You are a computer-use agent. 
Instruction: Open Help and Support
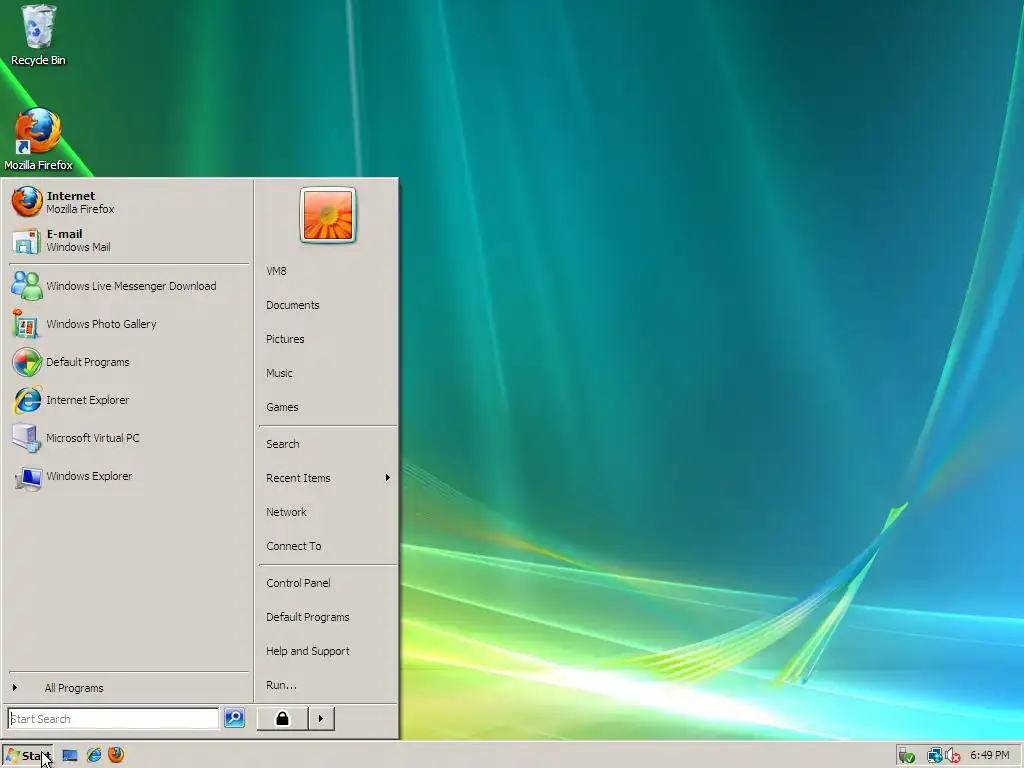[x=328, y=651]
